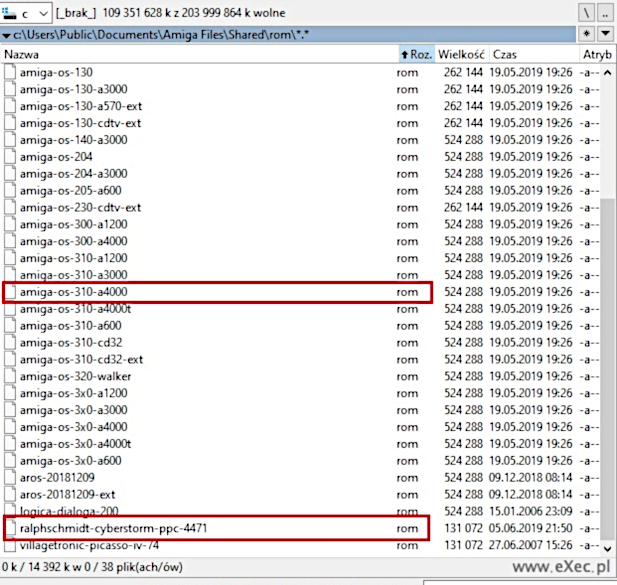Select file icon of amiga-os-300-a4000
Screen dimensions: 617x585
point(10,241)
